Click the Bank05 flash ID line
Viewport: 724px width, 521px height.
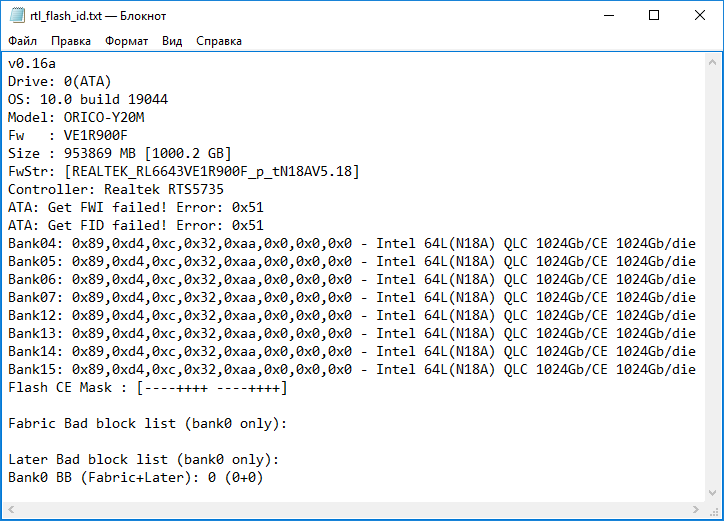tap(352, 261)
